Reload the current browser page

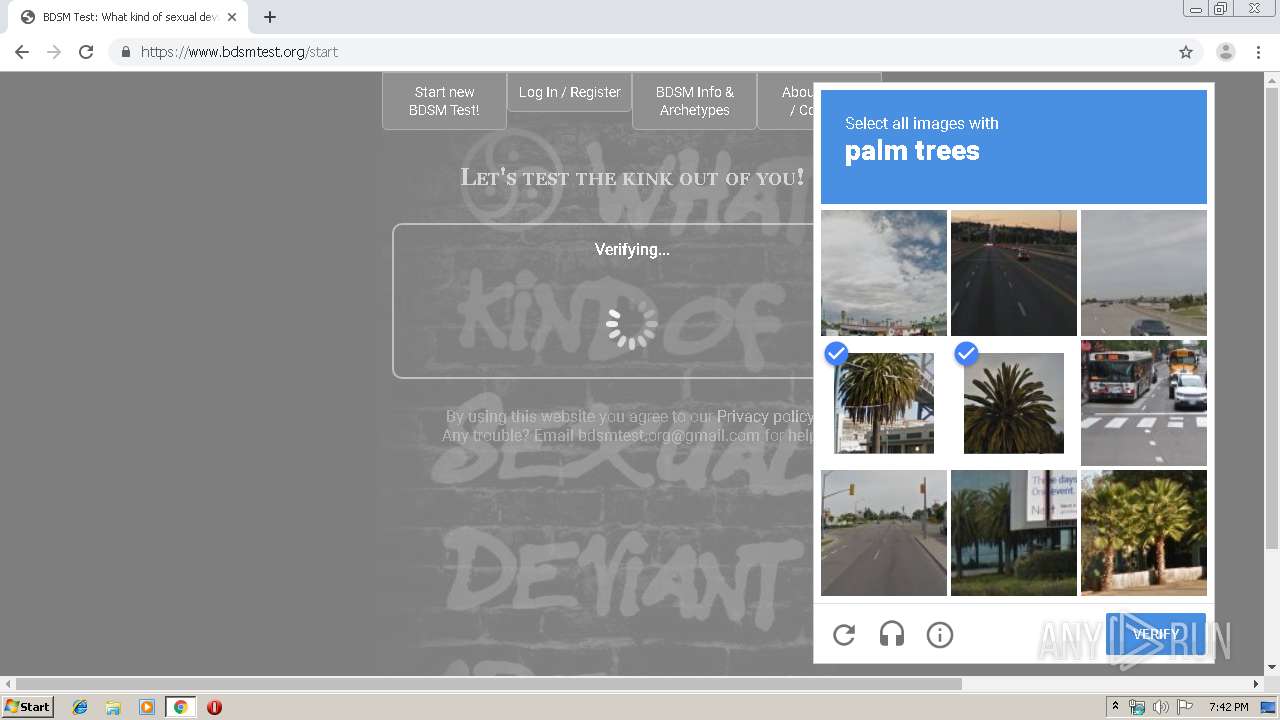tap(86, 52)
